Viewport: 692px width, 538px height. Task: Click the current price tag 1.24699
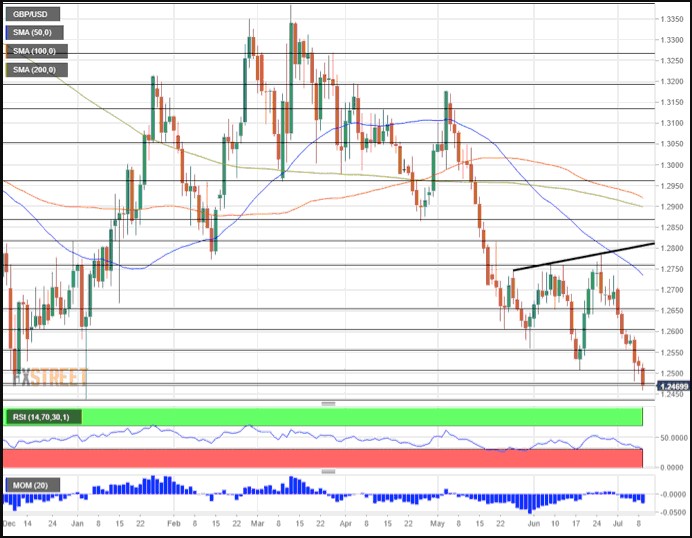(x=669, y=385)
